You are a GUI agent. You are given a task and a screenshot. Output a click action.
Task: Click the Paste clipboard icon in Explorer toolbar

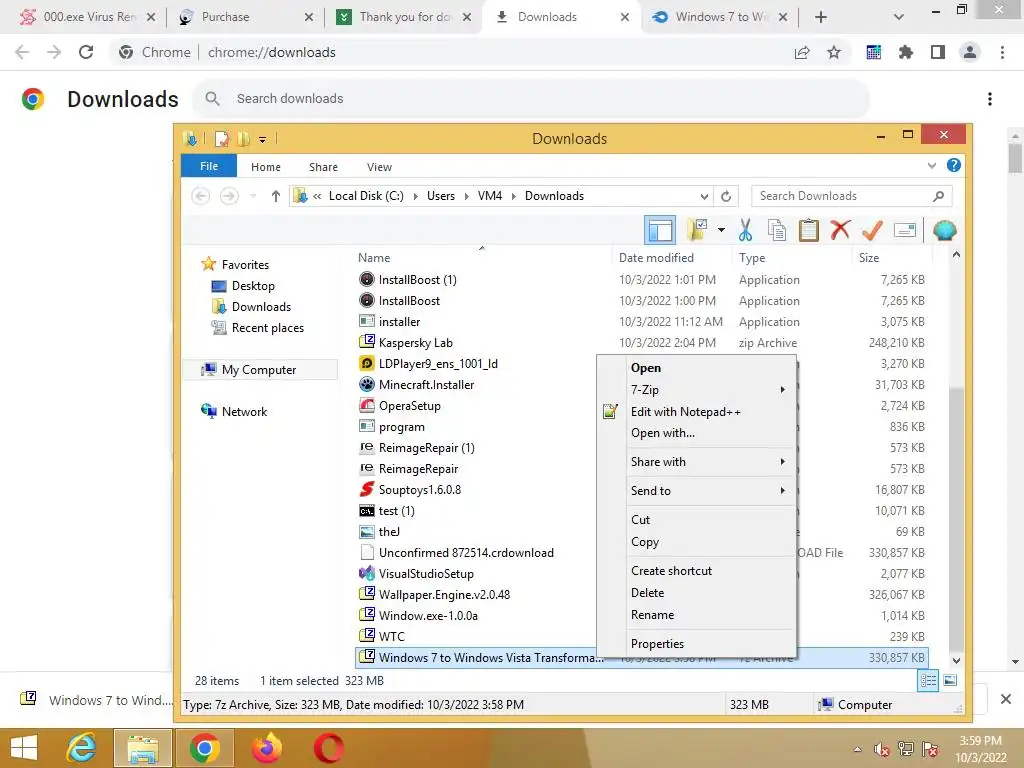point(808,230)
